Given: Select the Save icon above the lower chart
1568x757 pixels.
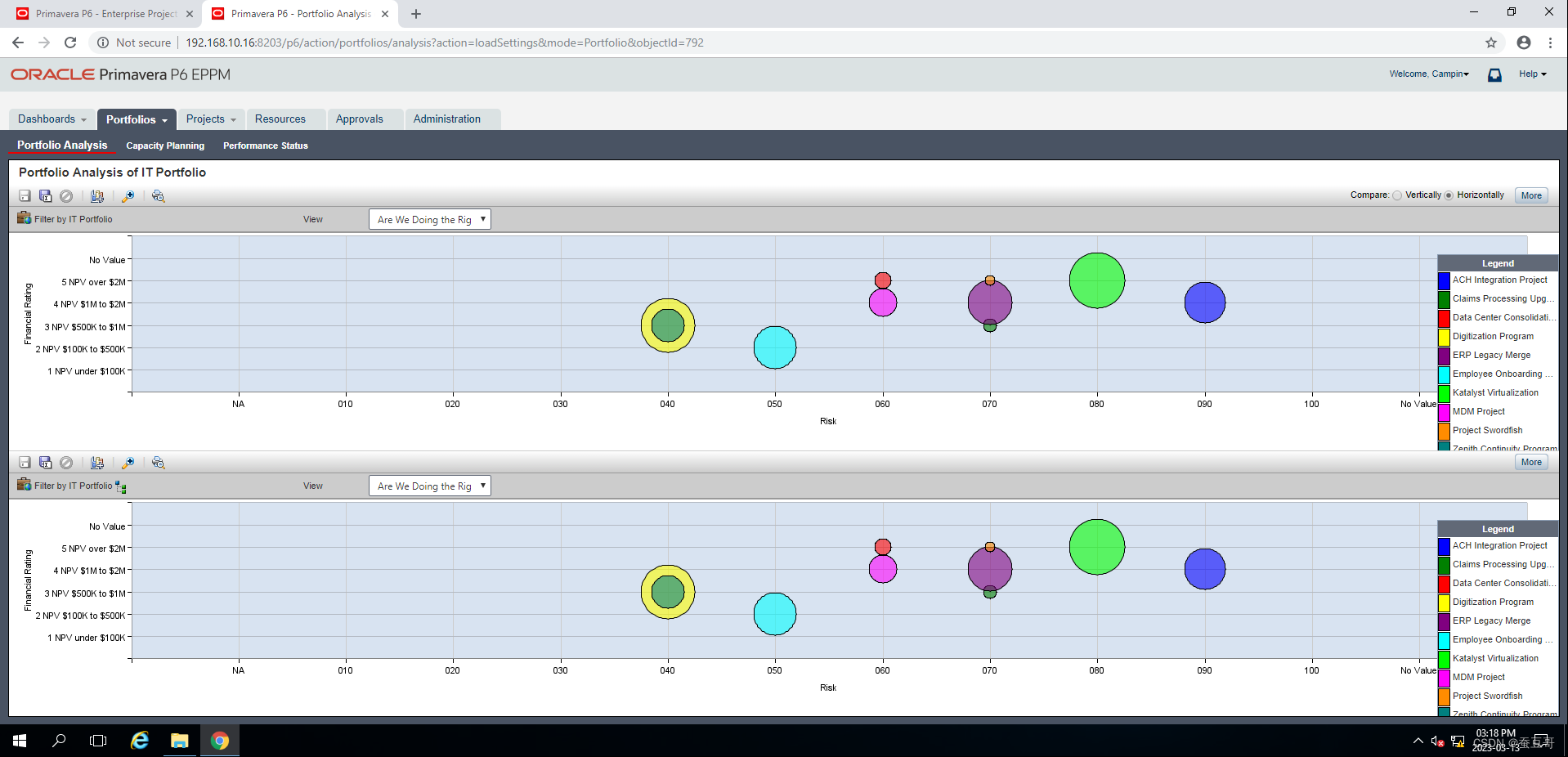Looking at the screenshot, I should coord(24,462).
